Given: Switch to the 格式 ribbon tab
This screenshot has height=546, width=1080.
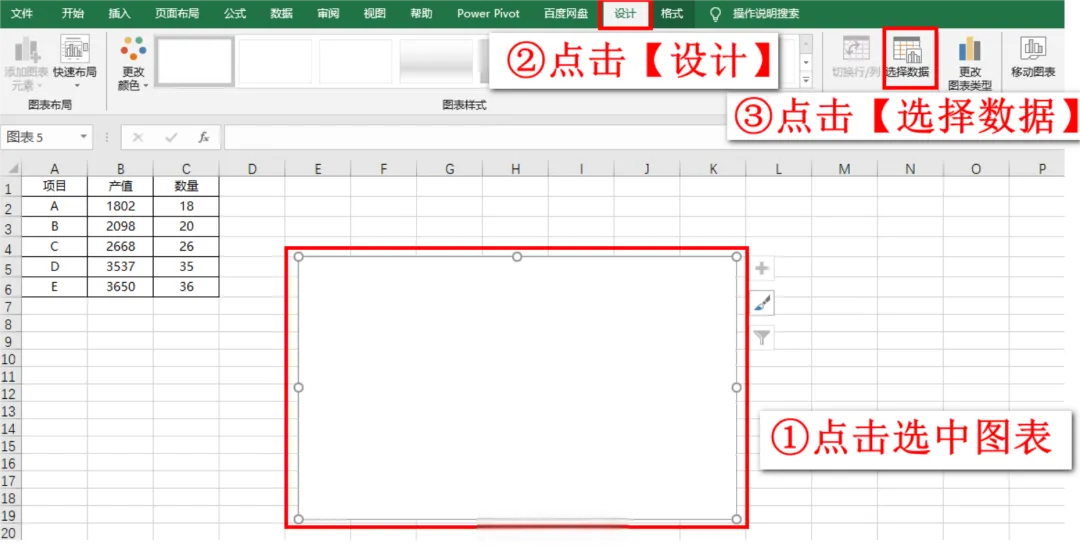Looking at the screenshot, I should coord(671,14).
